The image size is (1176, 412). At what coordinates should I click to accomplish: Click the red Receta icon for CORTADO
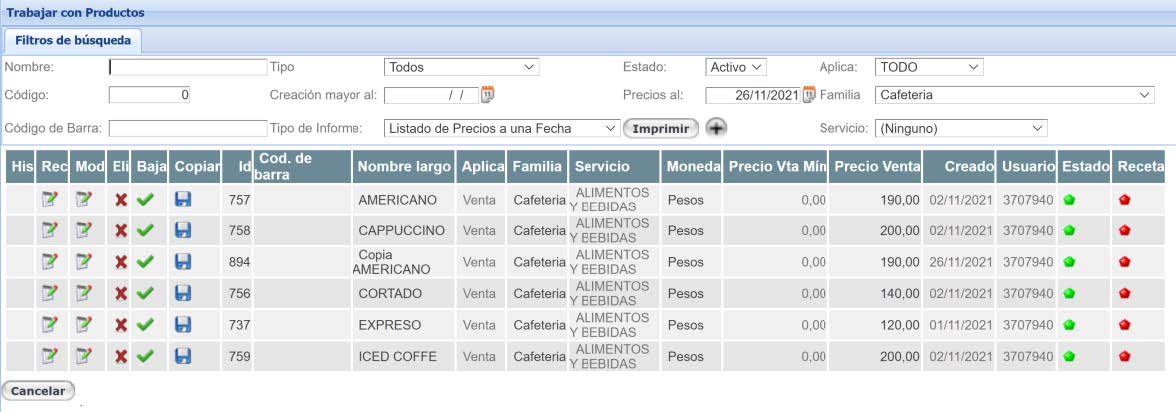[1124, 293]
